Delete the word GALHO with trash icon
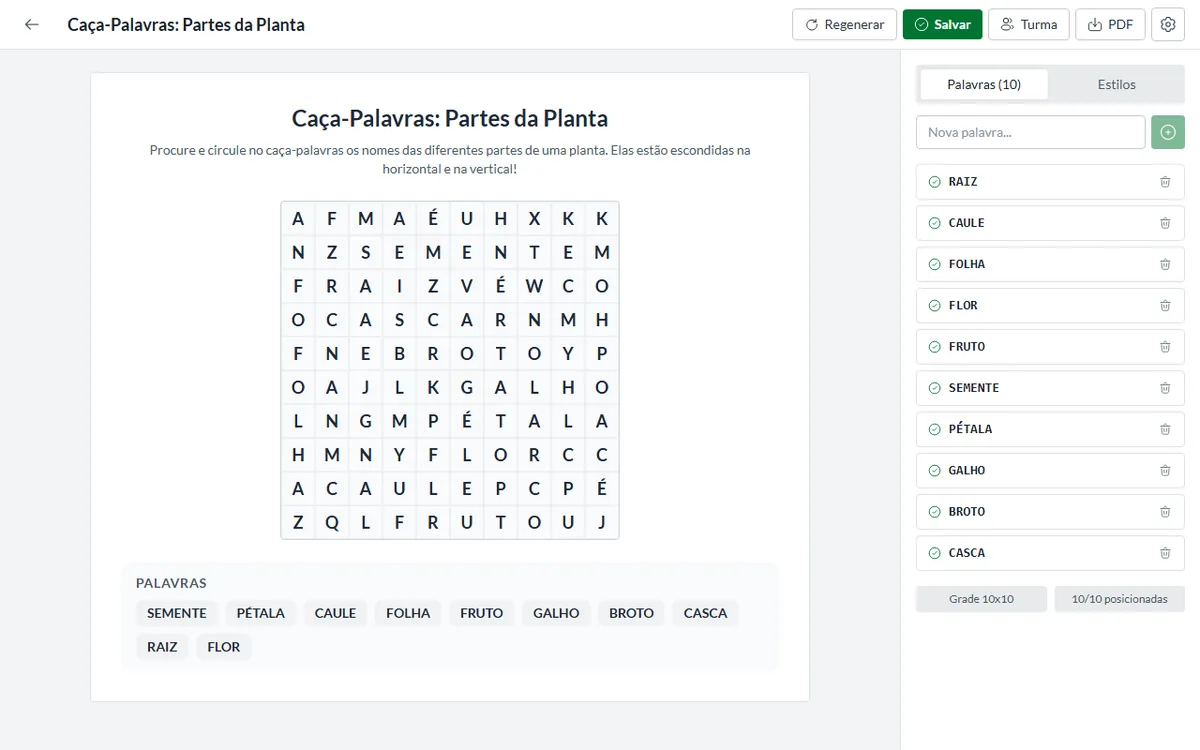The width and height of the screenshot is (1200, 750). pos(1165,470)
